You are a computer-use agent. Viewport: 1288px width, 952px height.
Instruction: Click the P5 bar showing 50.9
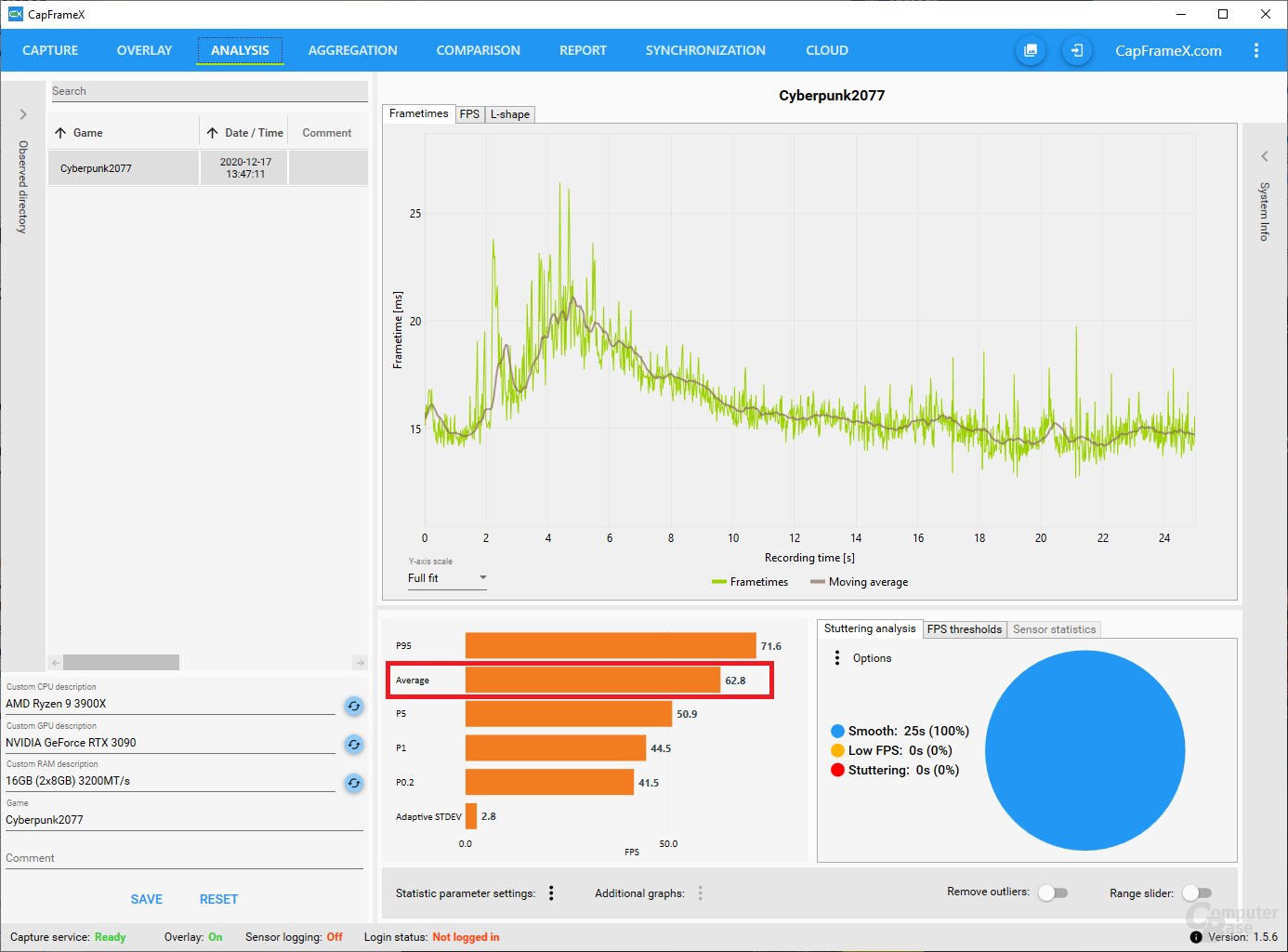[569, 714]
